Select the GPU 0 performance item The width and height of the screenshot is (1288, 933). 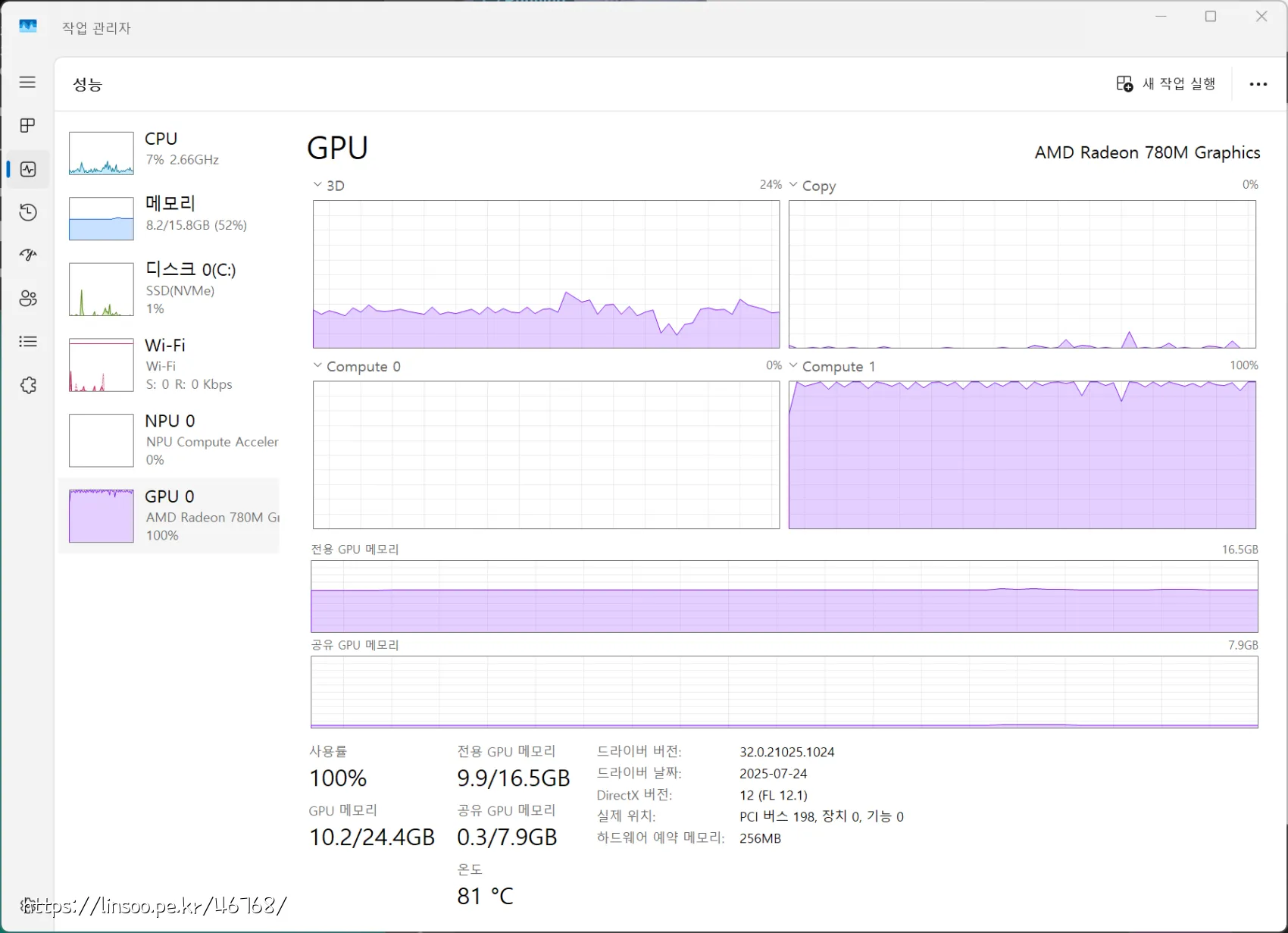[x=169, y=515]
